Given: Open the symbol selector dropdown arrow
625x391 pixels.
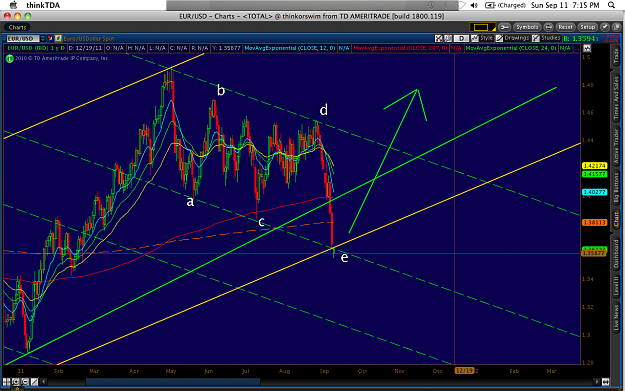Looking at the screenshot, I should 43,39.
